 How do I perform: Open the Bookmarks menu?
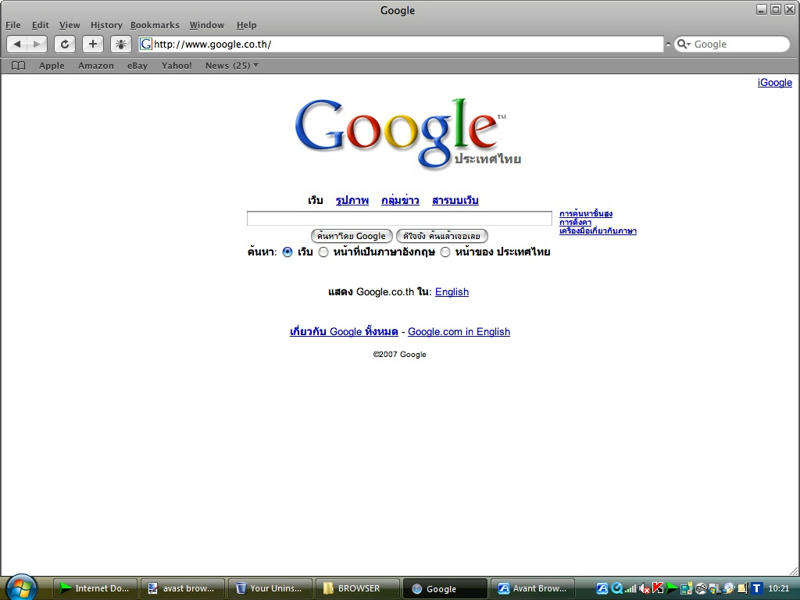[155, 25]
